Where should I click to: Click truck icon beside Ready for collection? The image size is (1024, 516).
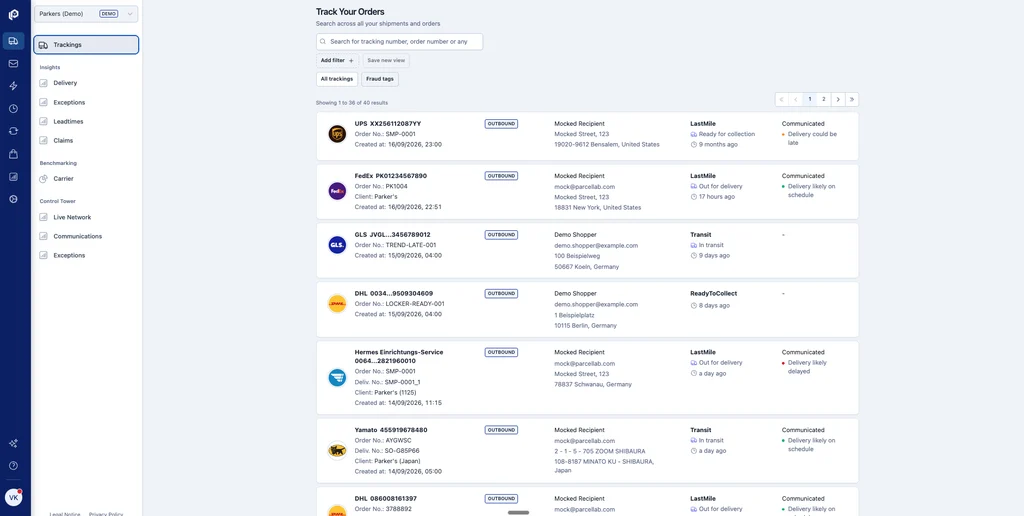point(694,134)
